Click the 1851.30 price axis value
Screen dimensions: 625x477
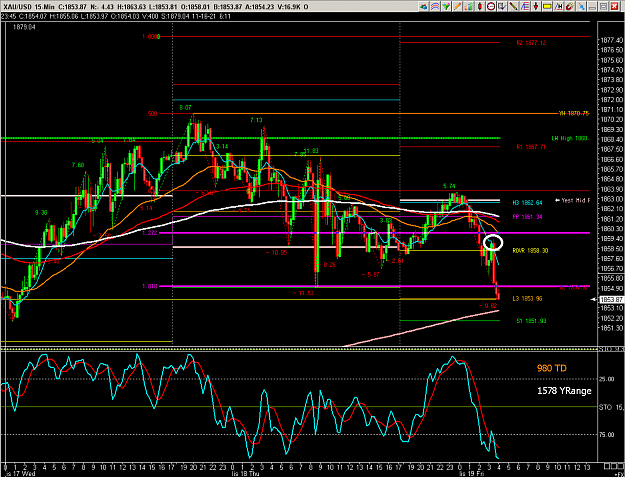coord(611,328)
